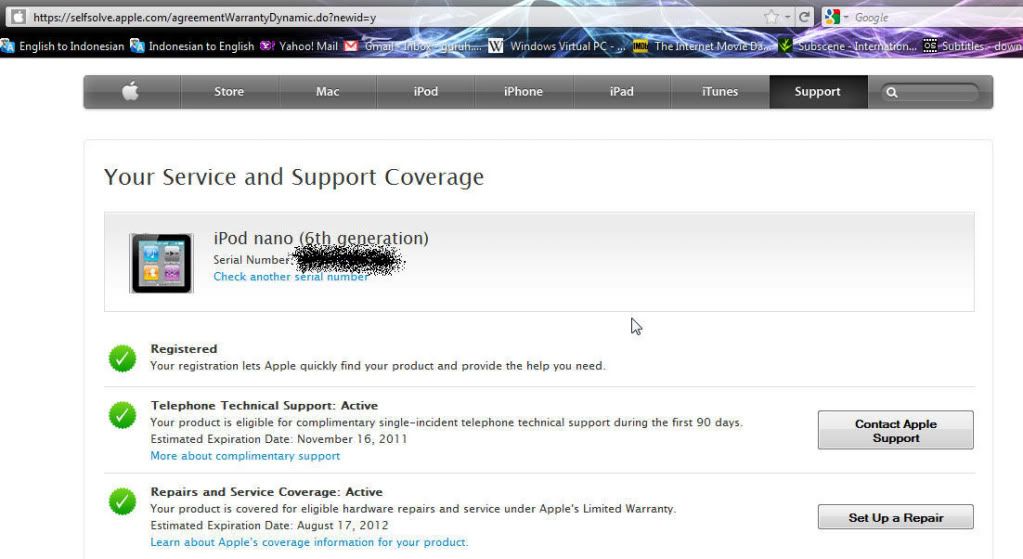Click the Set Up a Repair button
1023x559 pixels.
(896, 517)
